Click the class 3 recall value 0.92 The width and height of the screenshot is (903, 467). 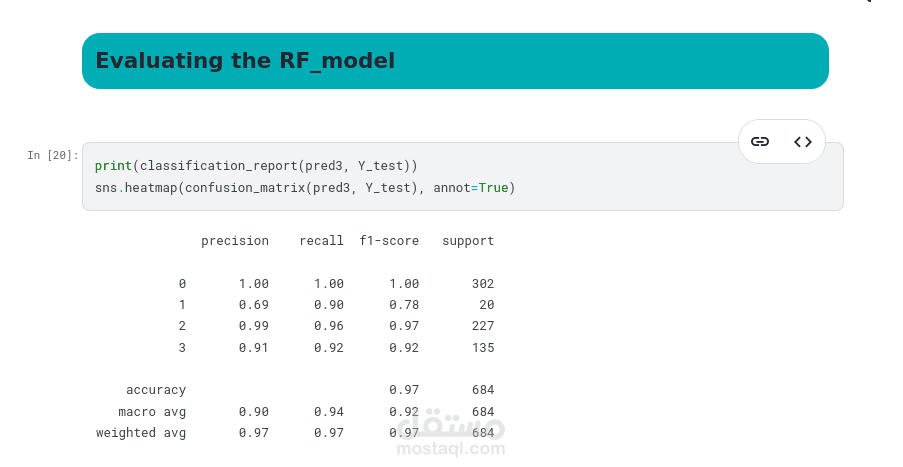(329, 348)
